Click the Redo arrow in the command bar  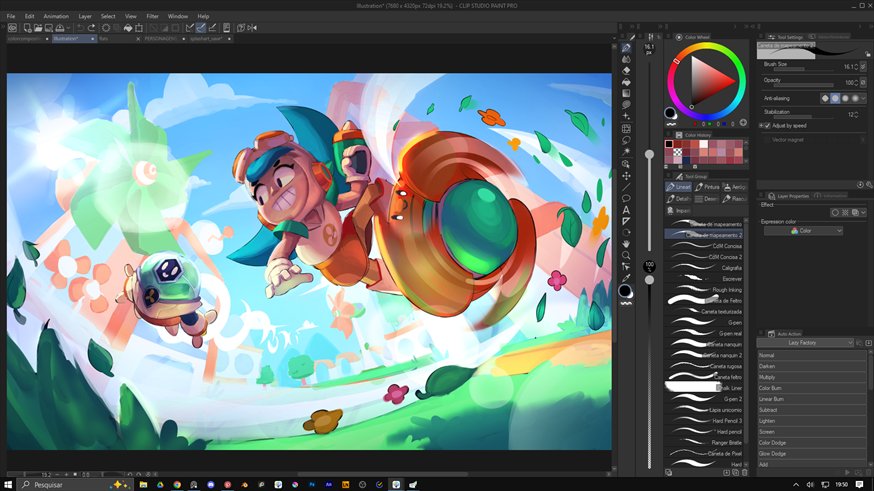tap(91, 28)
